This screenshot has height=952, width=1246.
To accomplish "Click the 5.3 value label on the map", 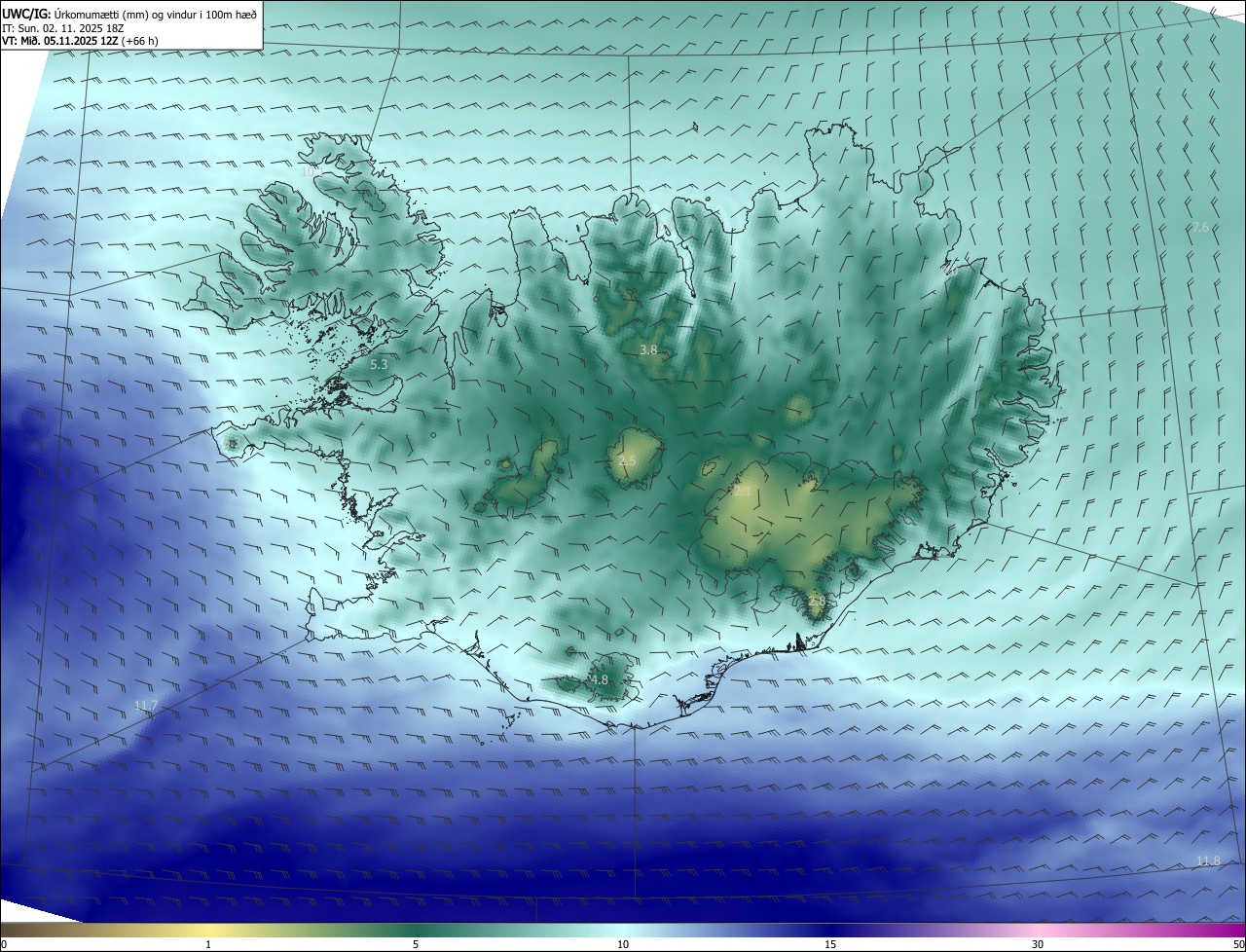I will (380, 364).
